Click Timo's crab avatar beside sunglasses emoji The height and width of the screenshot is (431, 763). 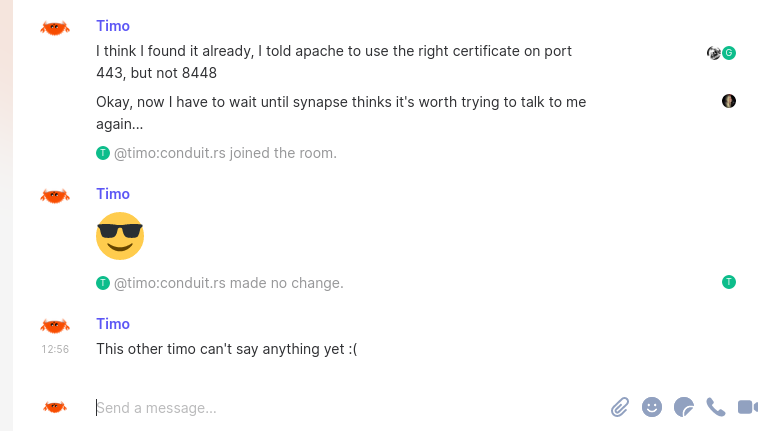(x=55, y=196)
